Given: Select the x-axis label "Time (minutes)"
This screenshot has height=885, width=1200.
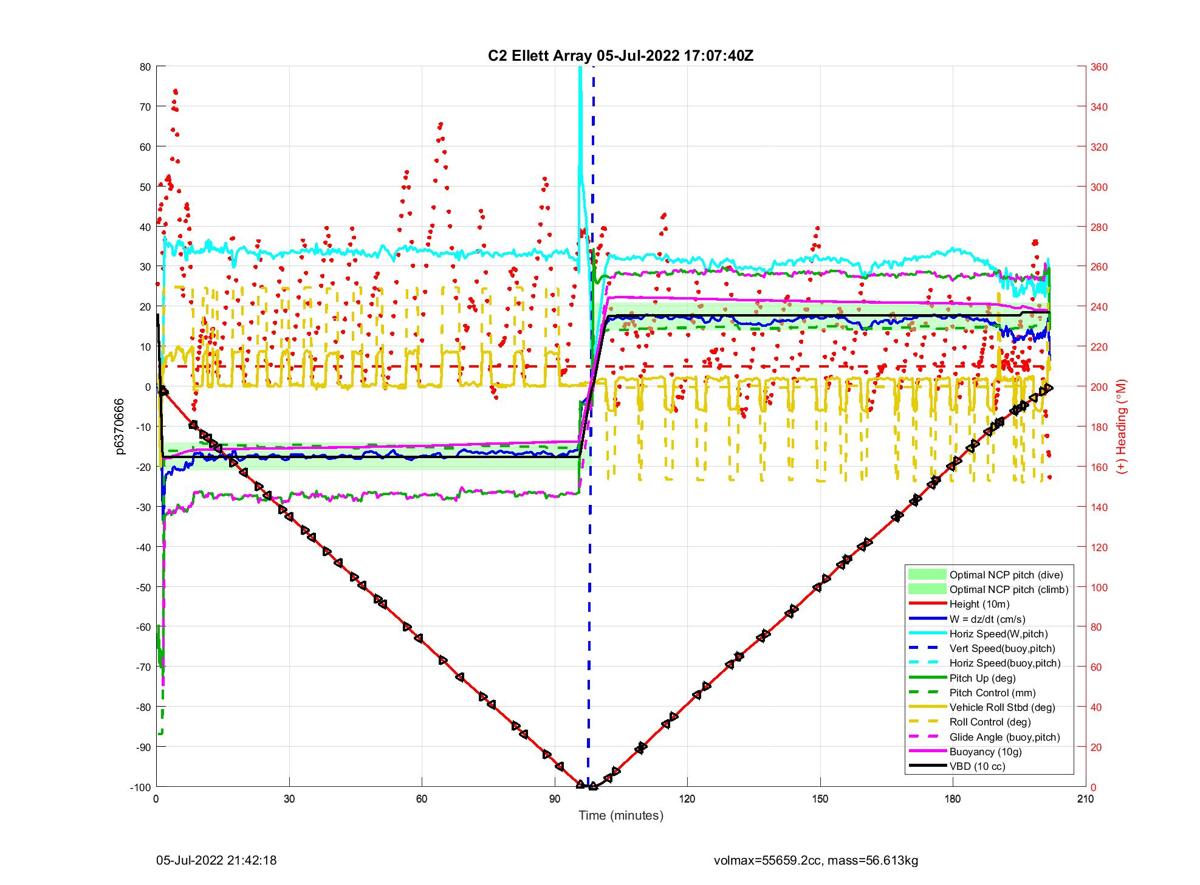Looking at the screenshot, I should 621,815.
